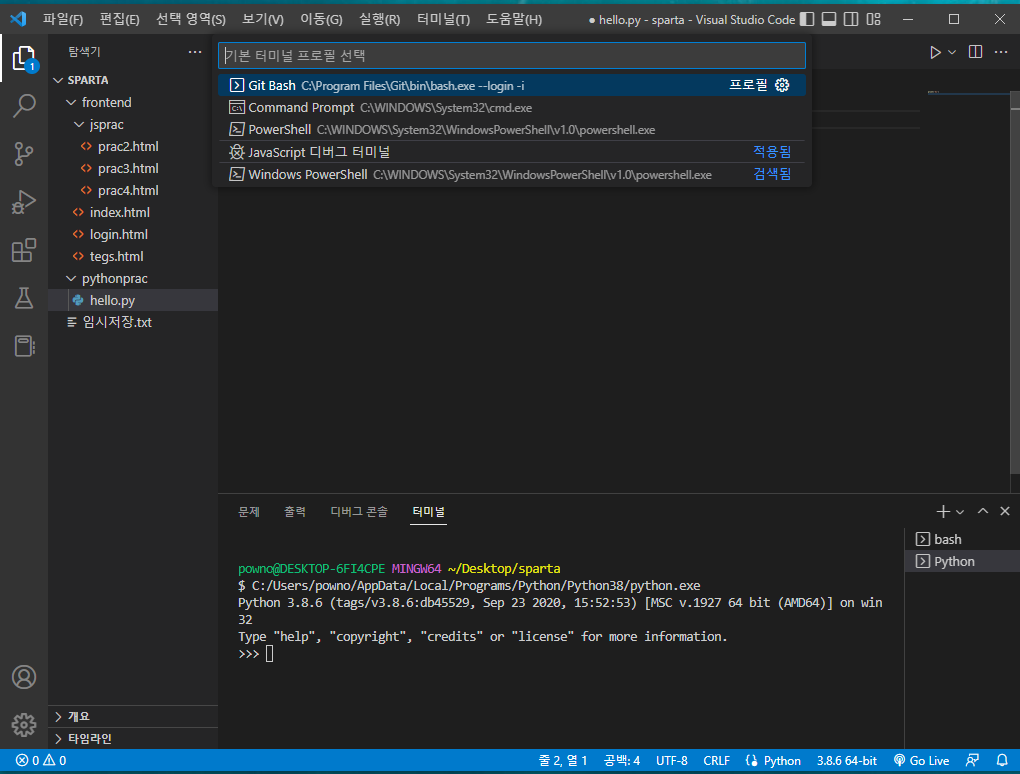Screen dimensions: 1020x774
Task: Select the bash terminal instance
Action: pyautogui.click(x=962, y=539)
